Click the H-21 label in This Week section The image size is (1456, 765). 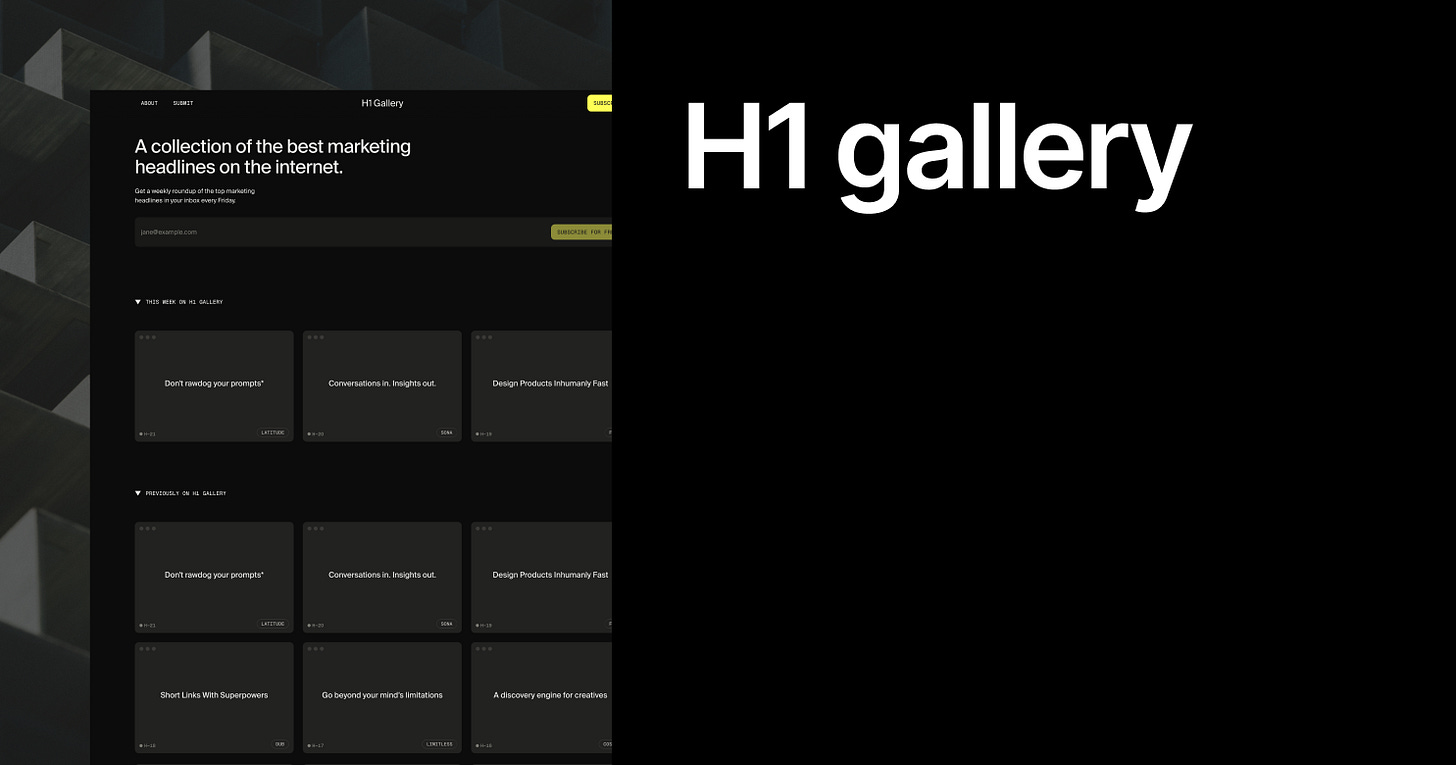click(148, 434)
